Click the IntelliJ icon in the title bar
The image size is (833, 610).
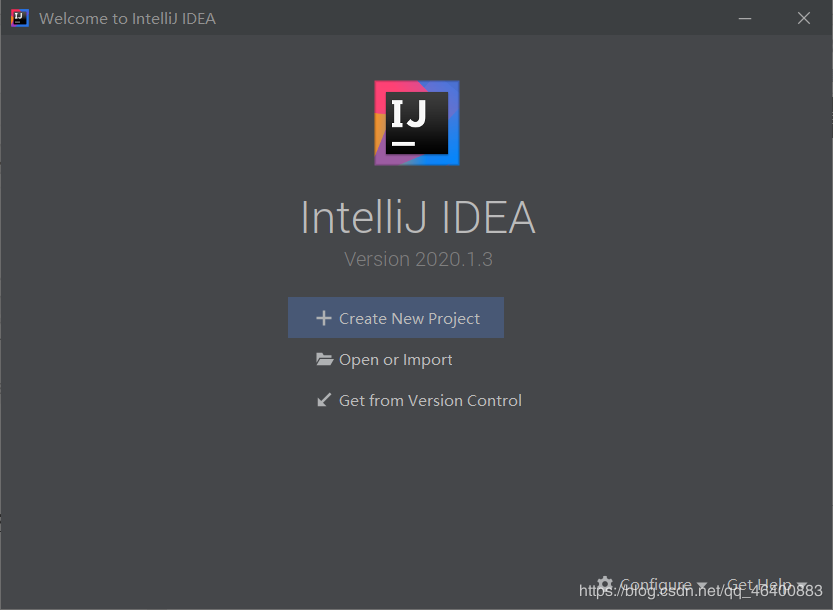tap(20, 18)
